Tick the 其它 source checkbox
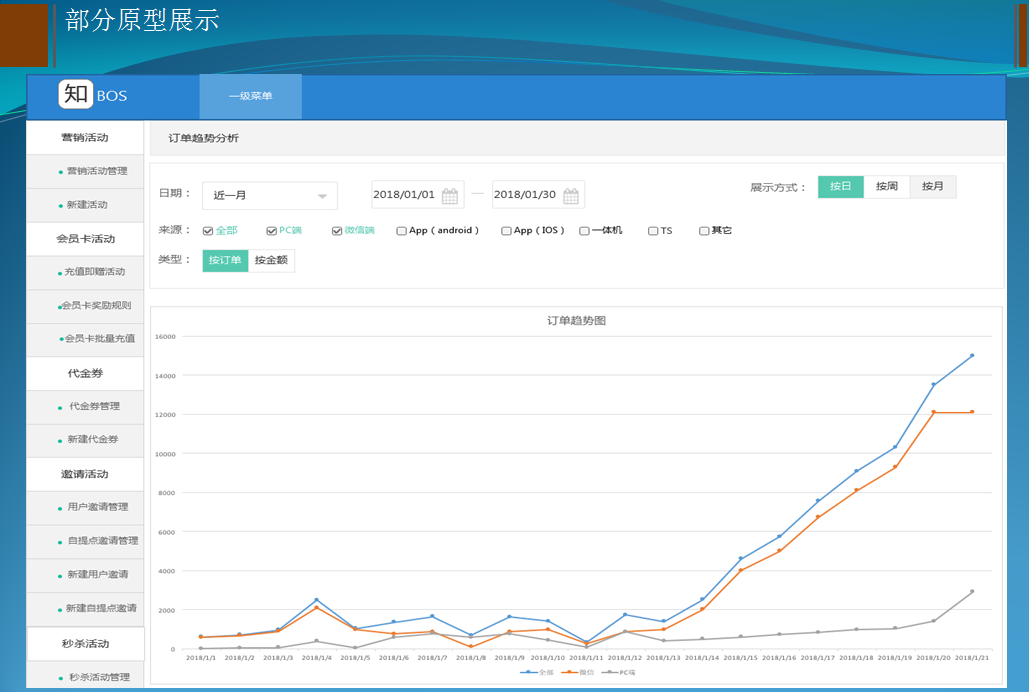1029x692 pixels. (x=704, y=231)
